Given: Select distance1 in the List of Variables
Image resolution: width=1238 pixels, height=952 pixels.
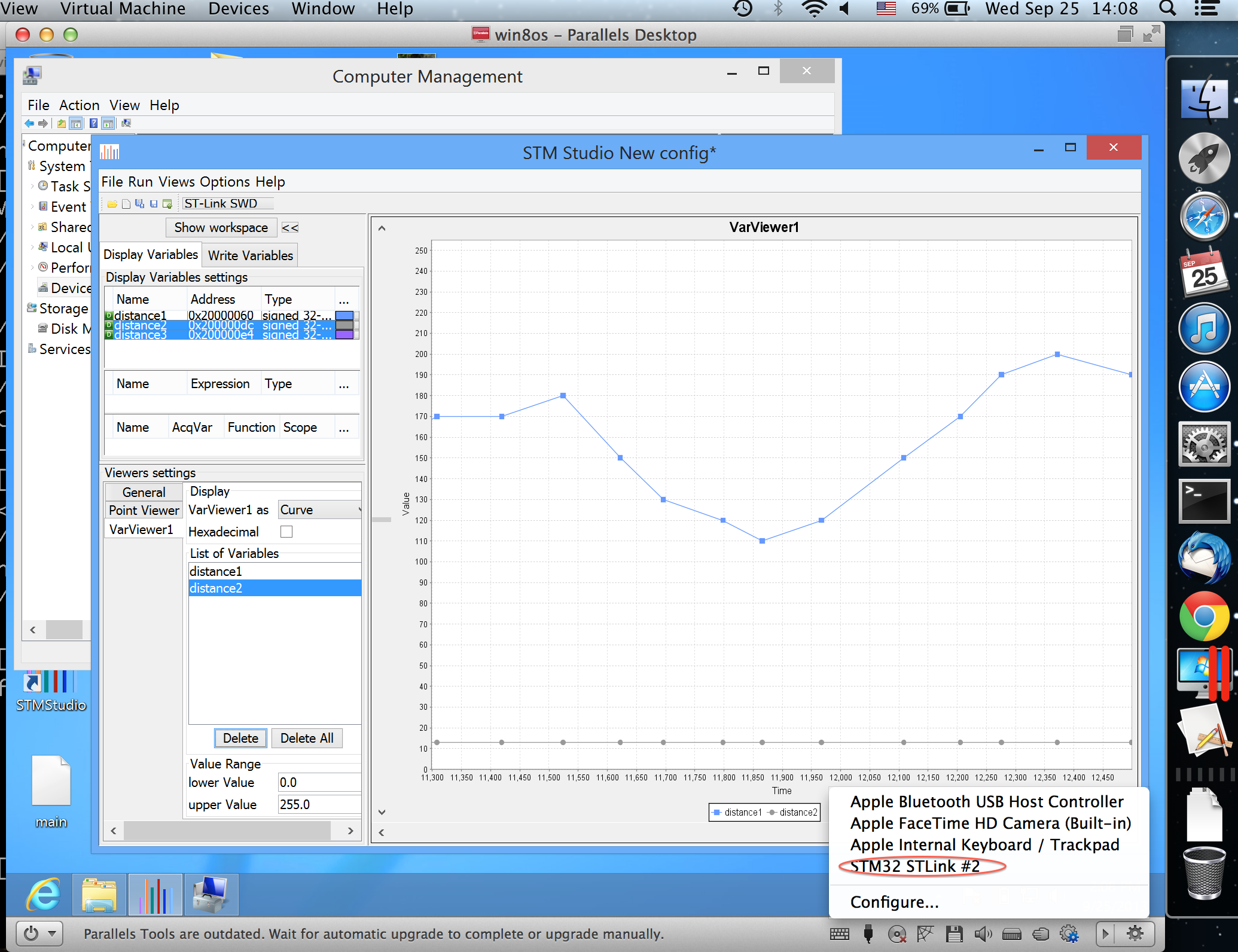Looking at the screenshot, I should point(275,571).
